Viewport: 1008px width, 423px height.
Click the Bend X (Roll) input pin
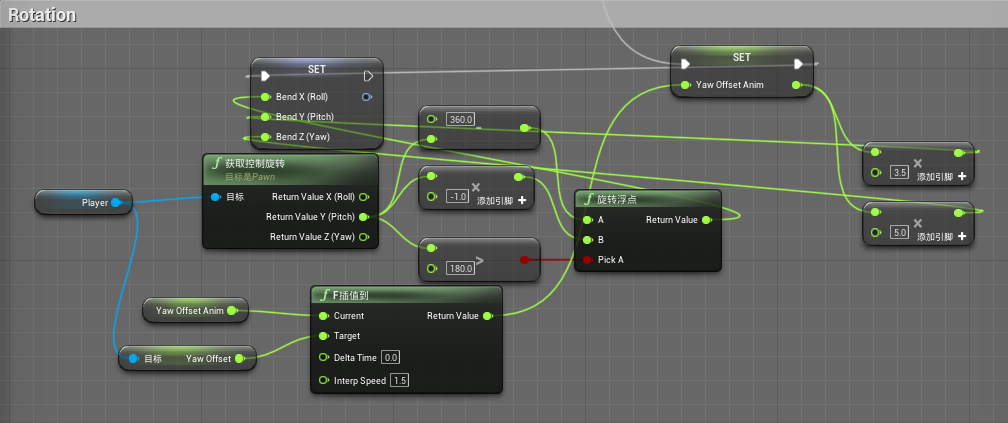coord(265,97)
